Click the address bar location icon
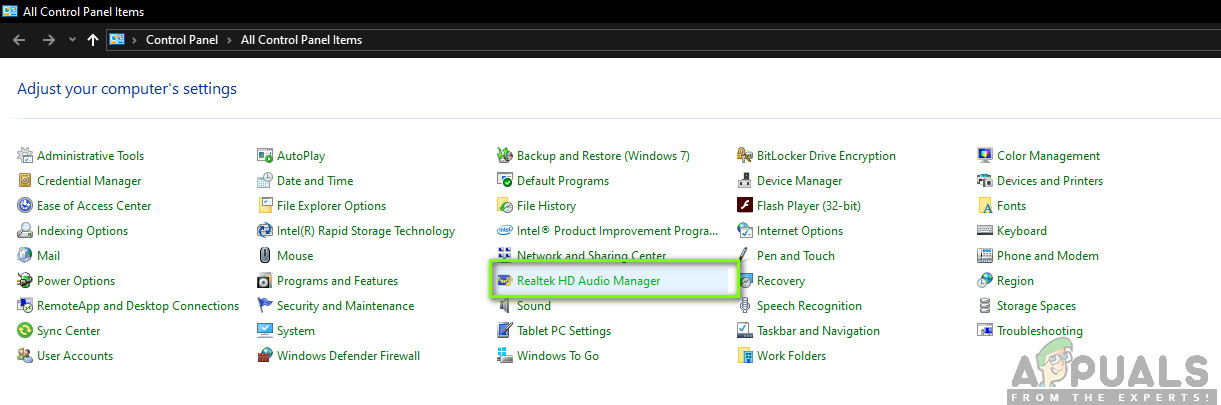Image resolution: width=1221 pixels, height=405 pixels. click(117, 40)
